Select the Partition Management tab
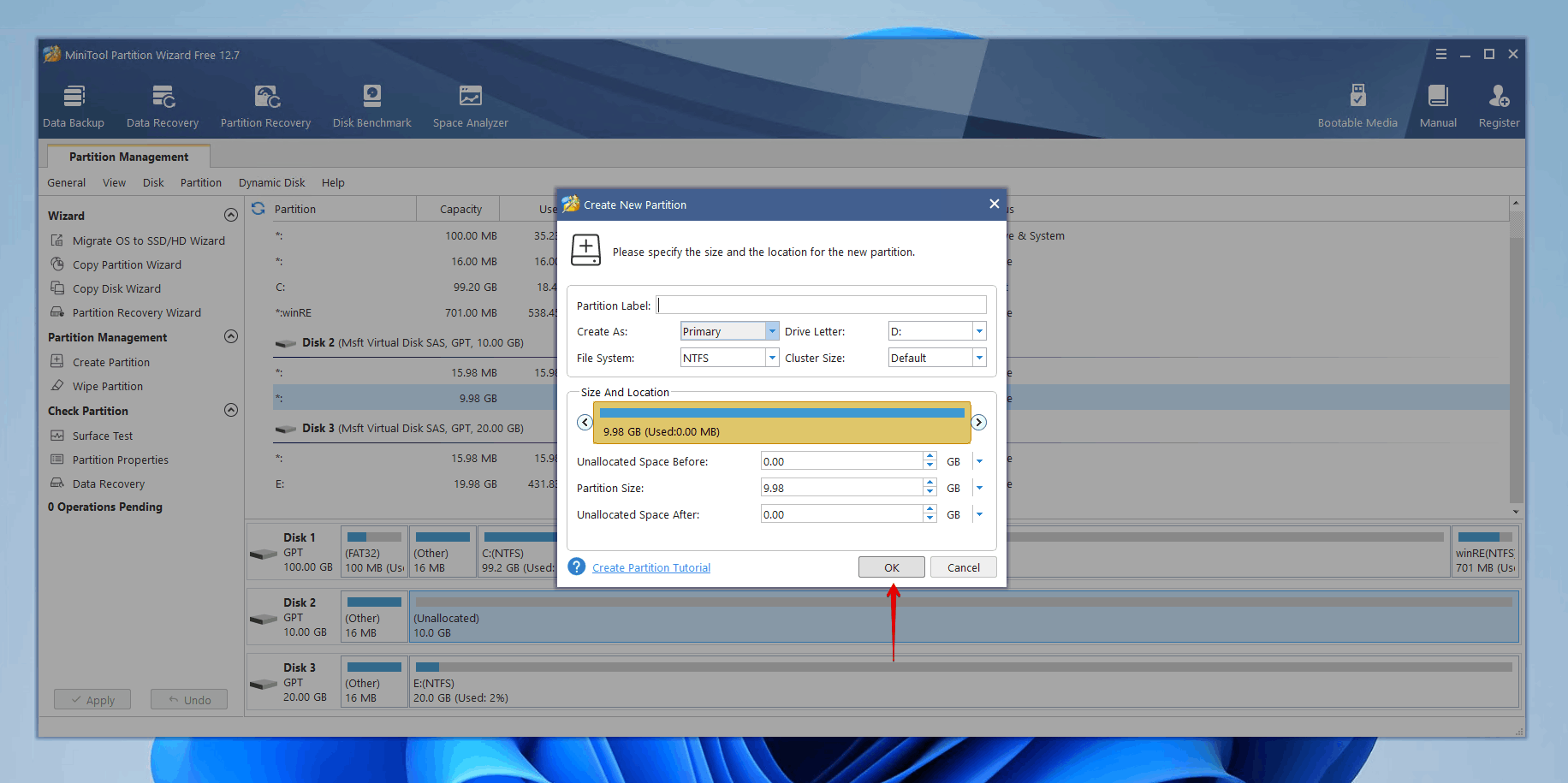 coord(129,157)
